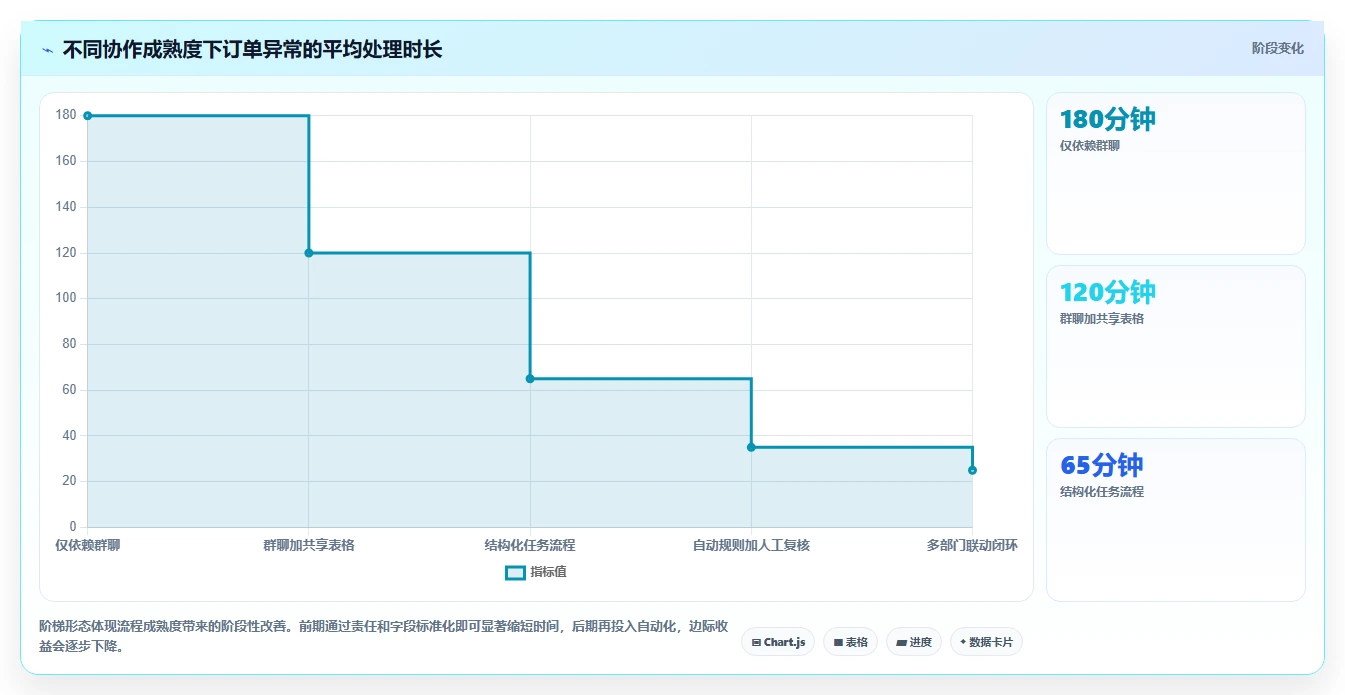Click the 结构化任务流程 label in the third card
Screen dimensions: 1345x695
tap(1102, 492)
